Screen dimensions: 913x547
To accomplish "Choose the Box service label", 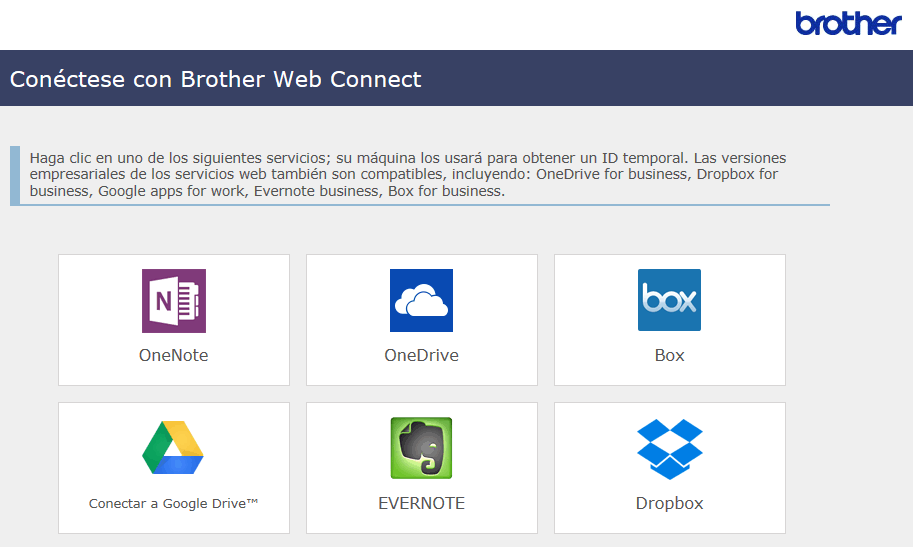I will coord(670,355).
